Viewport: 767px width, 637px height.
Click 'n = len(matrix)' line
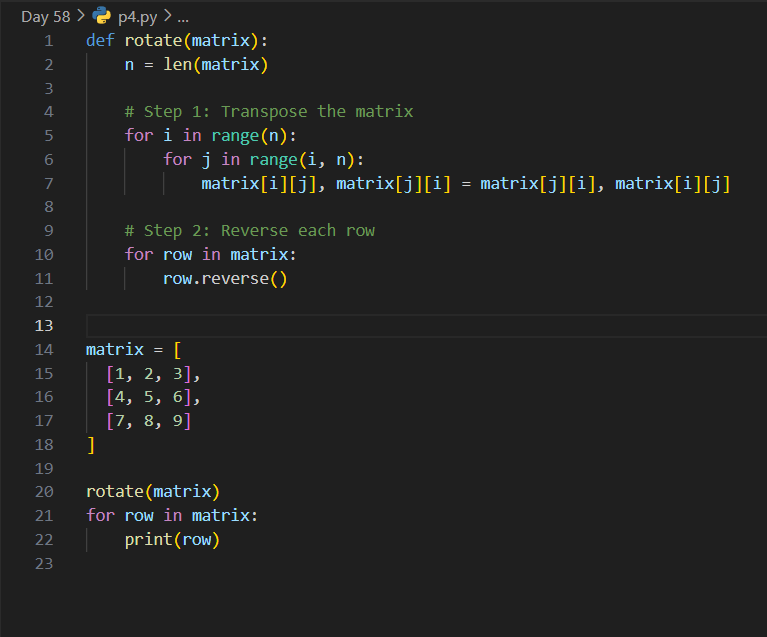tap(197, 65)
